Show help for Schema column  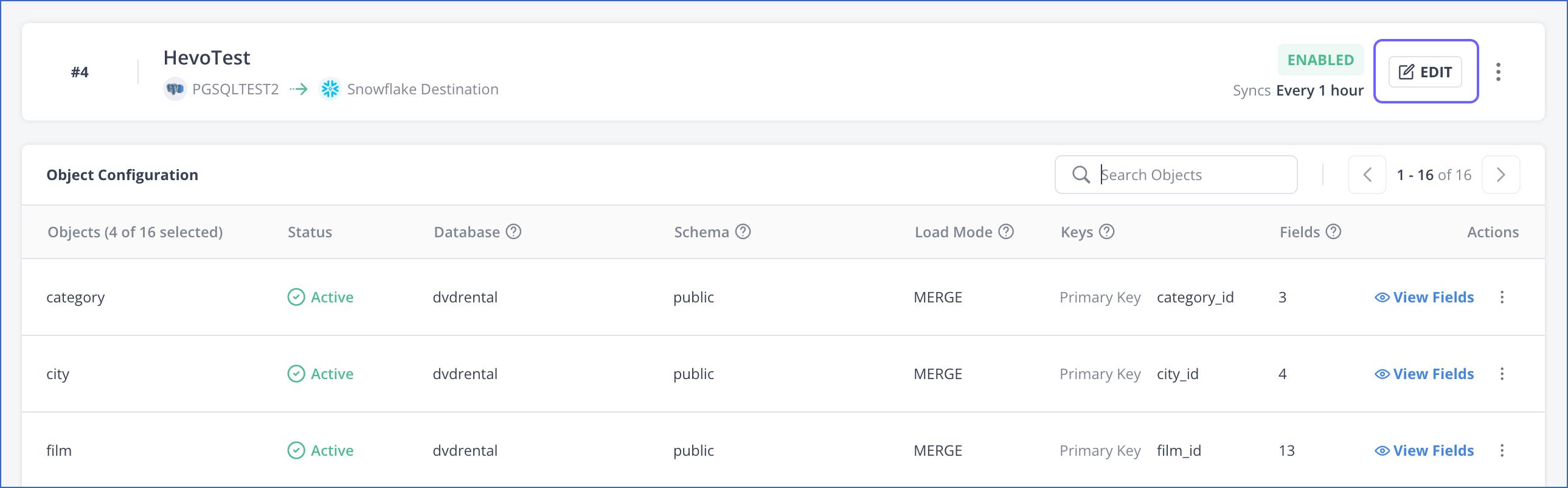pos(743,231)
